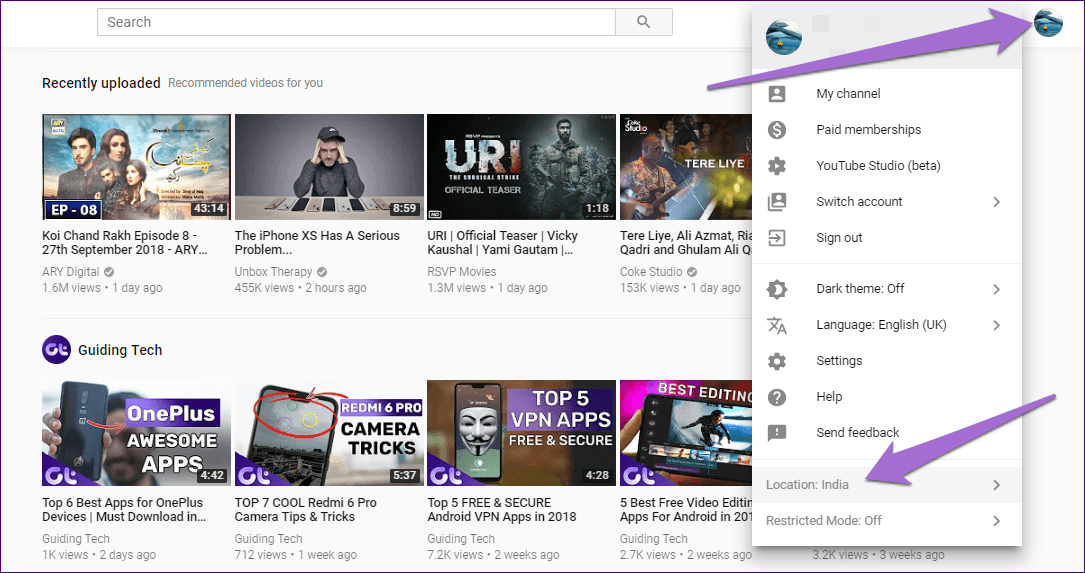Expand the Dark theme chevron
The image size is (1085, 573).
tap(996, 289)
